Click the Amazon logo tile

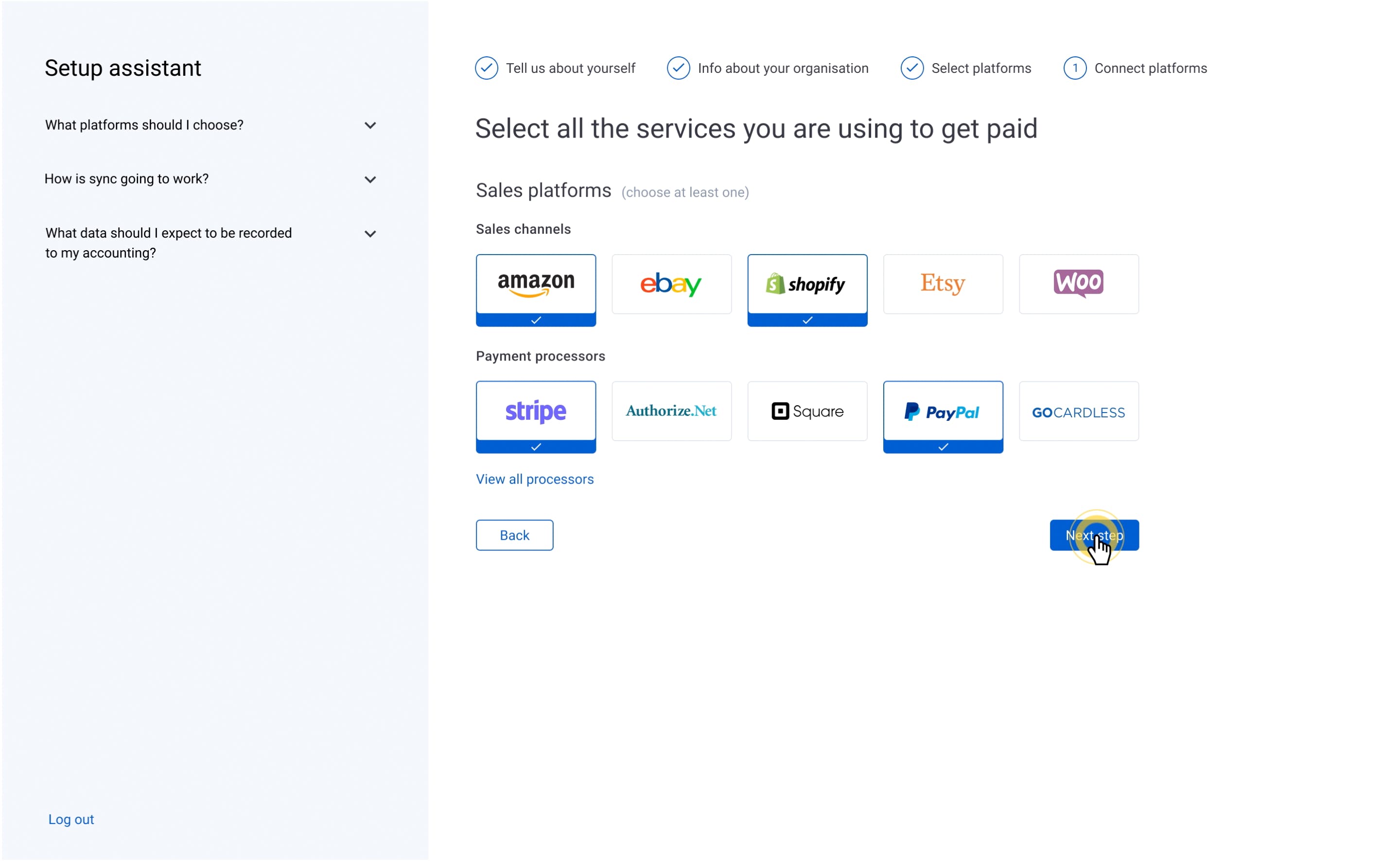(535, 284)
